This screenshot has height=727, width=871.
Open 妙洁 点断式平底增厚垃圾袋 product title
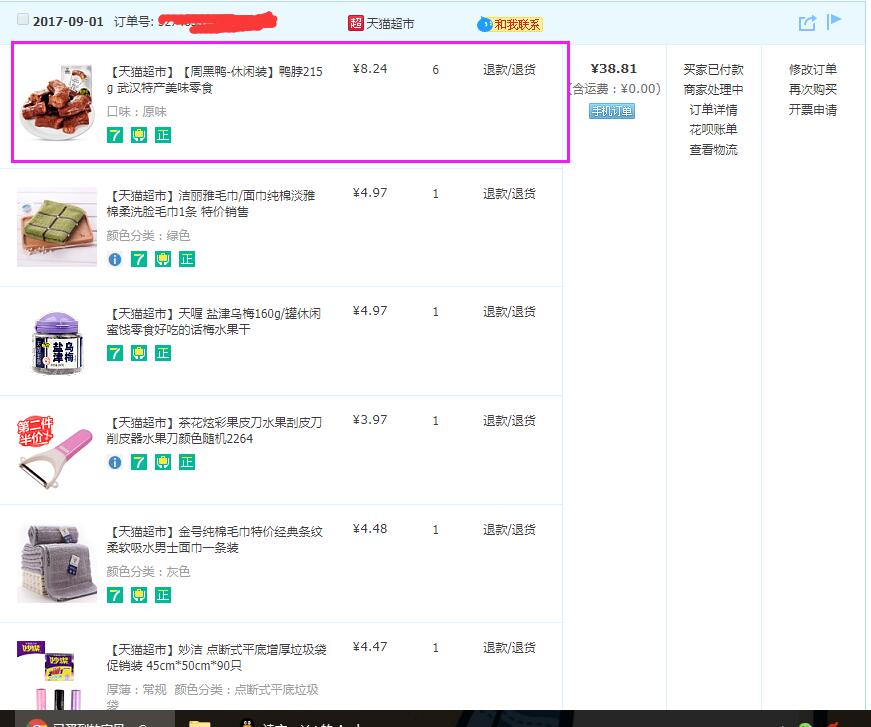pyautogui.click(x=217, y=657)
